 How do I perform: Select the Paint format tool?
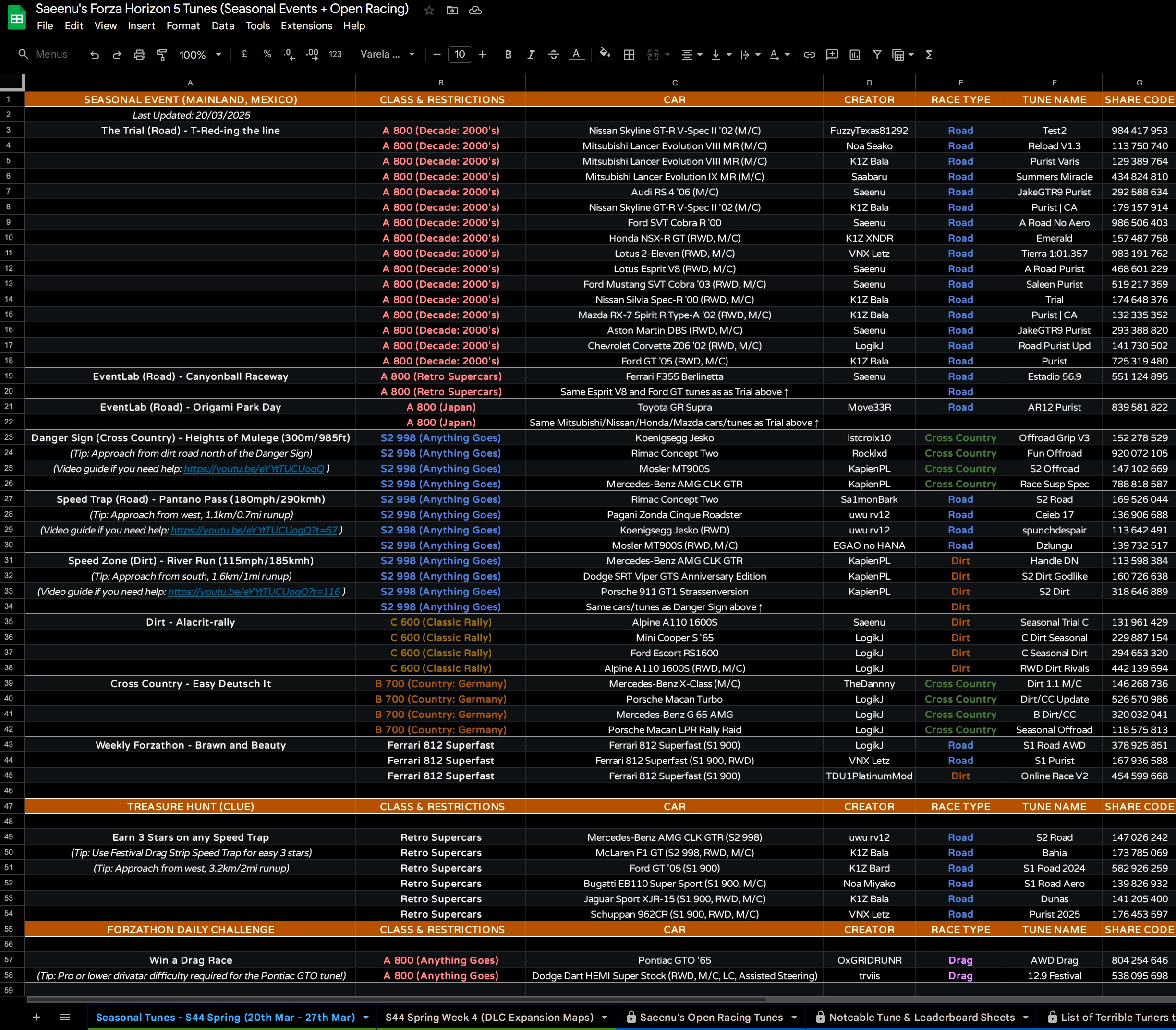click(x=161, y=55)
